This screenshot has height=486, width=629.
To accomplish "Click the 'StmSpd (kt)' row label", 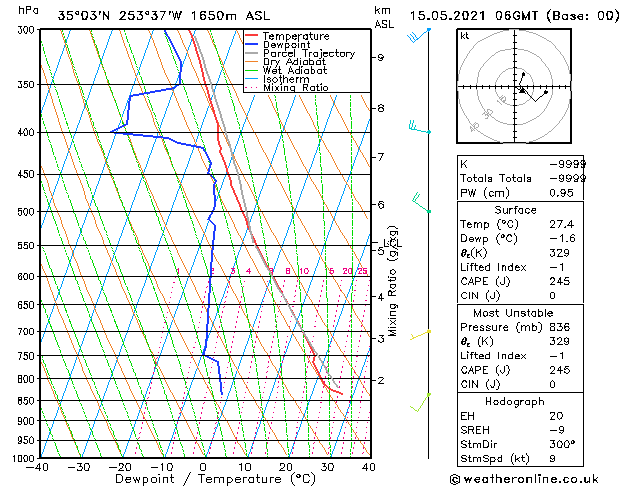I will pos(495,459).
